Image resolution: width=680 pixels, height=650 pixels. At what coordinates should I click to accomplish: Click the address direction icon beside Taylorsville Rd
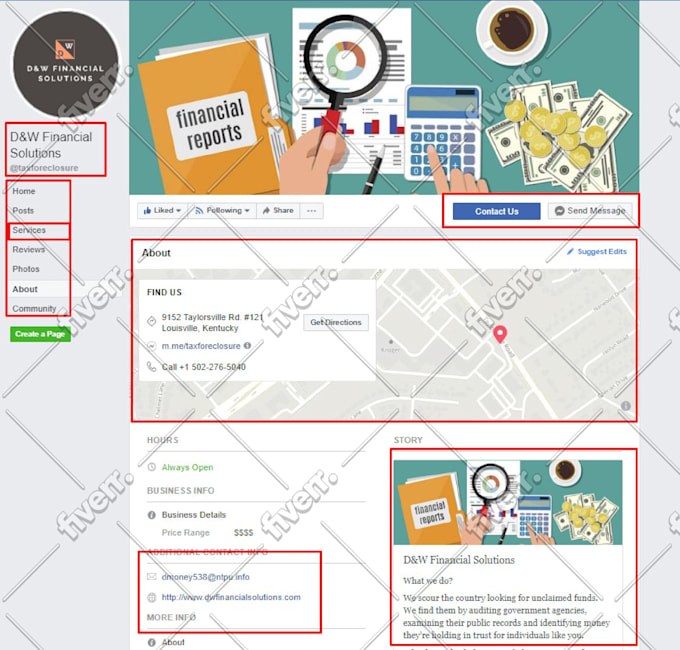coord(151,322)
